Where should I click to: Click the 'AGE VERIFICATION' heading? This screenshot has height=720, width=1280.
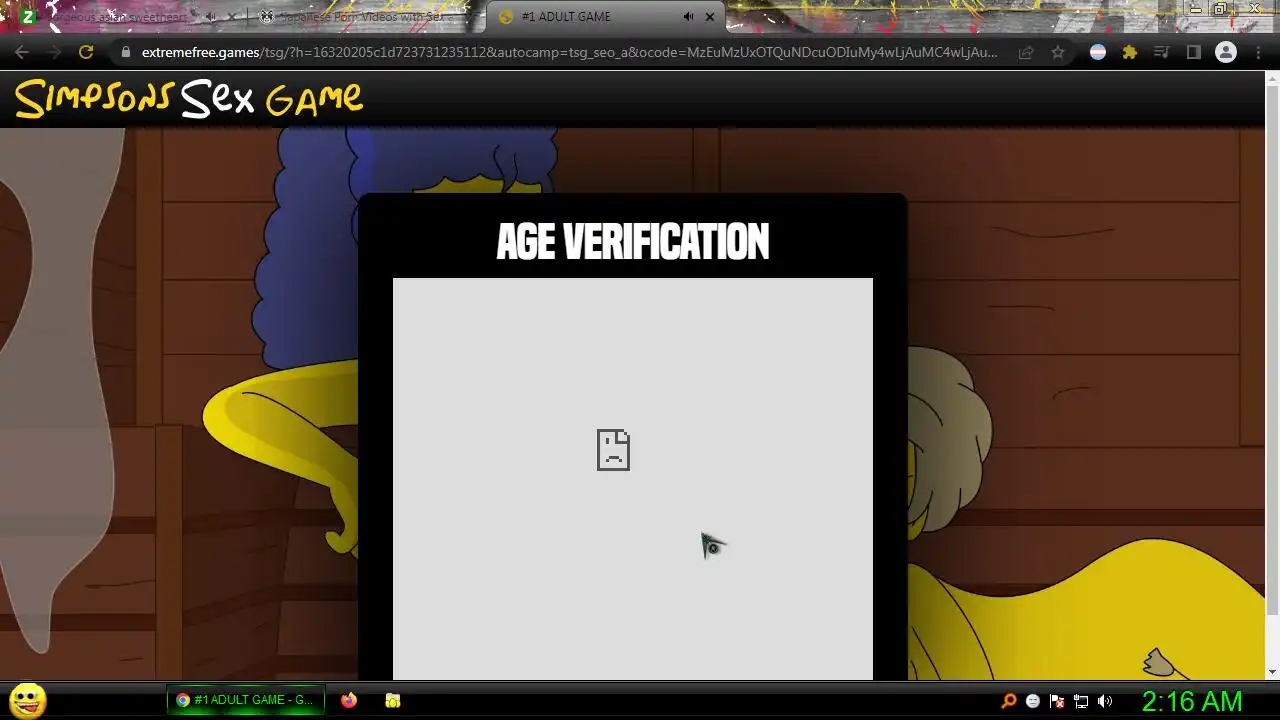coord(633,242)
